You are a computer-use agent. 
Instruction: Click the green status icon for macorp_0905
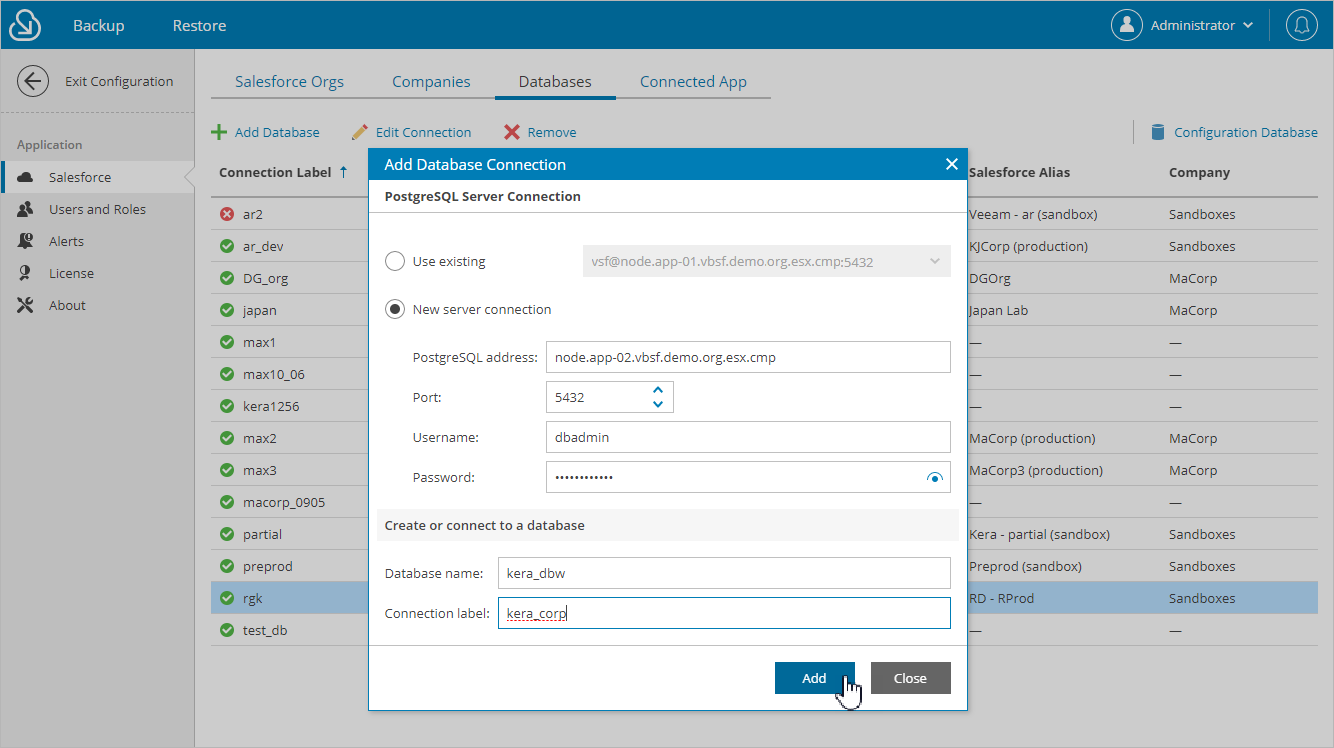point(227,502)
